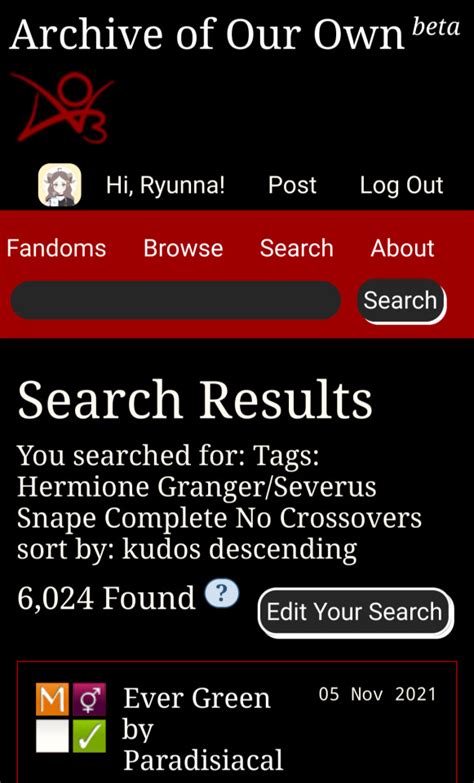Click the Edit Your Search button
The image size is (474, 783).
[x=355, y=612]
